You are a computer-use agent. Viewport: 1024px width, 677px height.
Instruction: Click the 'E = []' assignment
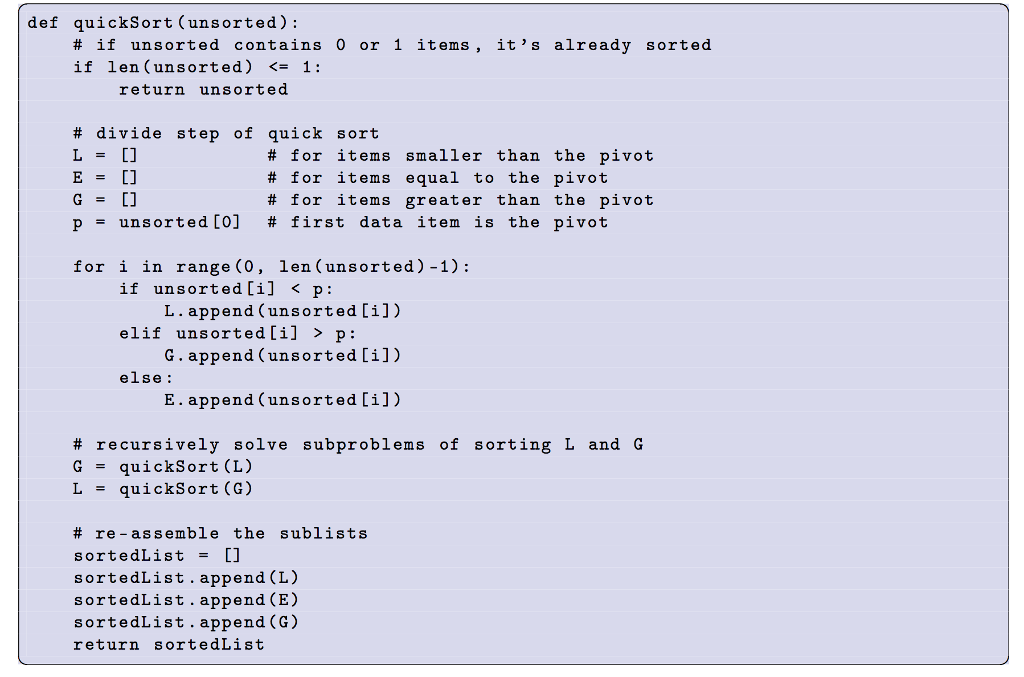click(x=104, y=178)
